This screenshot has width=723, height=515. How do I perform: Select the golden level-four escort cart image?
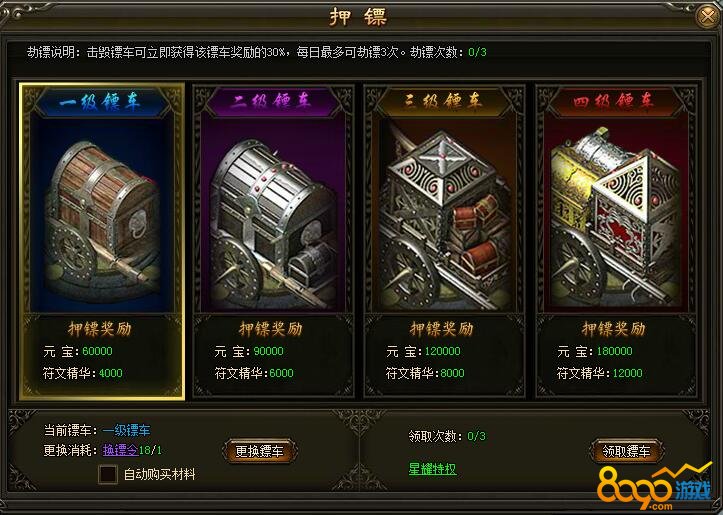click(x=616, y=216)
